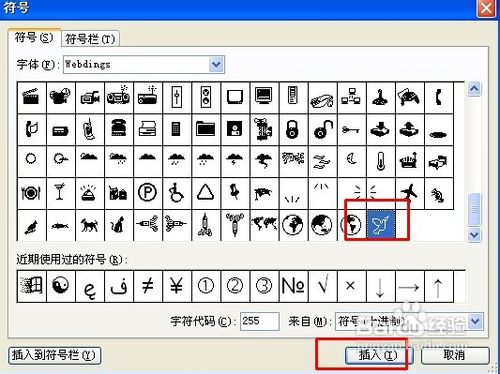Select the telephone handset symbol
Viewport: 500px width, 374px height.
[x=439, y=97]
